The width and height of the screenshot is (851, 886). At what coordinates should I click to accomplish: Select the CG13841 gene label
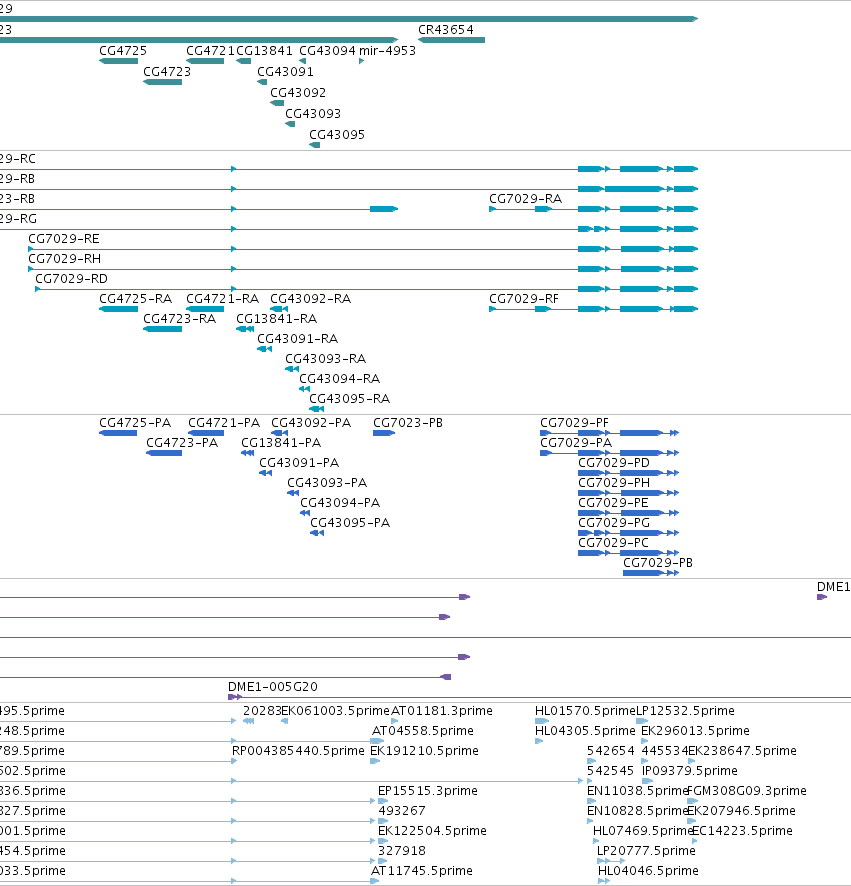(264, 51)
